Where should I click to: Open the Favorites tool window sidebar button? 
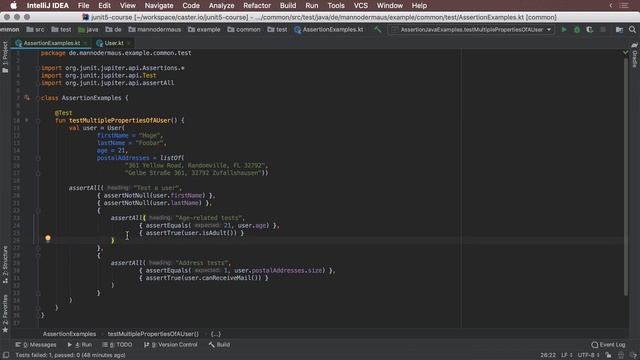pos(5,313)
